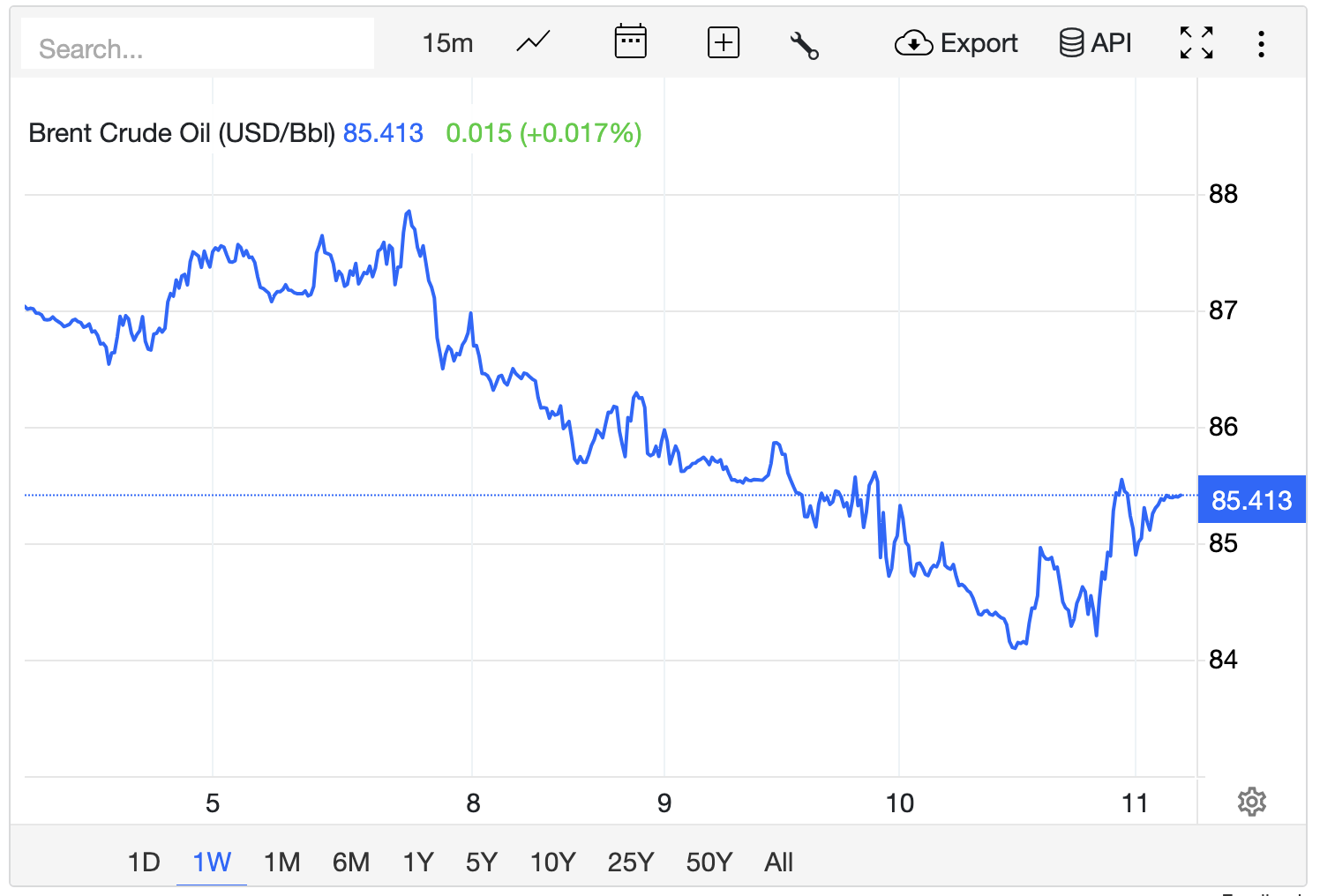1320x896 pixels.
Task: Switch to the 1D time range
Action: tap(144, 862)
